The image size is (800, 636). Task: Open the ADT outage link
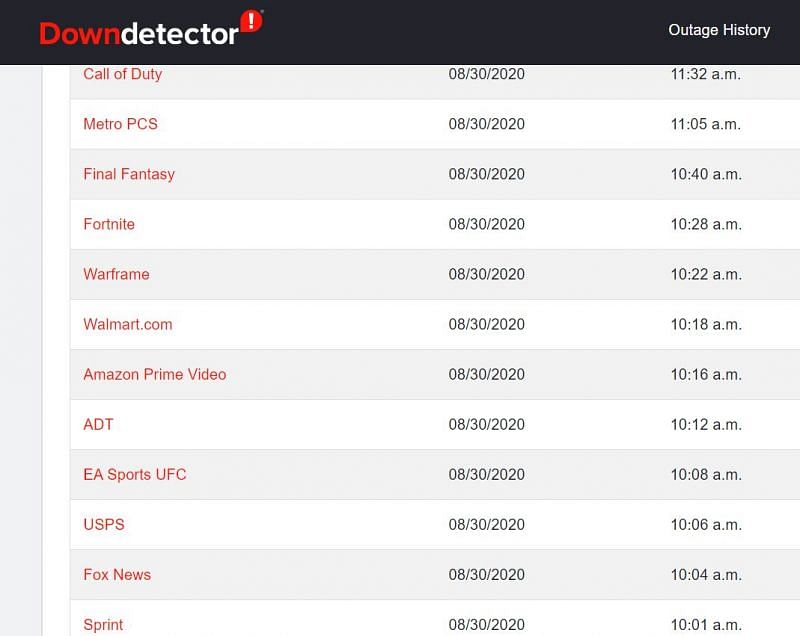click(x=98, y=424)
